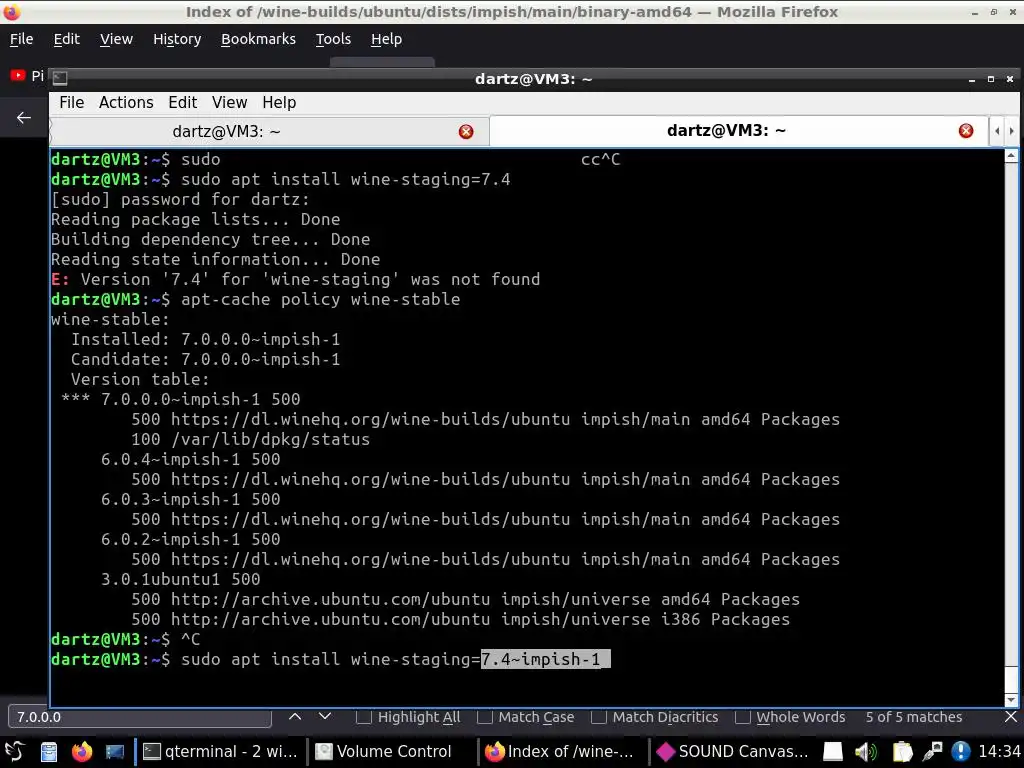Click the 'Installed: 7.0.0.0~impish-1' line

(205, 340)
